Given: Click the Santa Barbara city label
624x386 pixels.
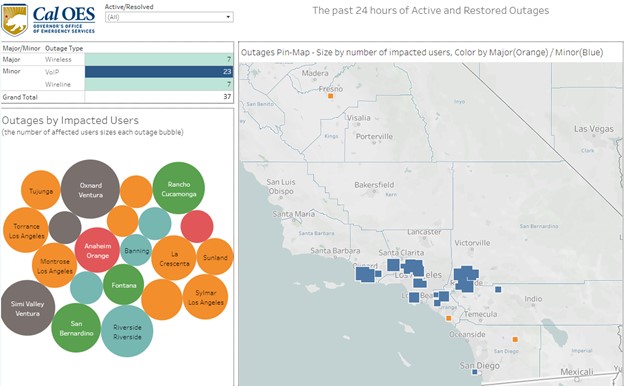Looking at the screenshot, I should point(335,251).
